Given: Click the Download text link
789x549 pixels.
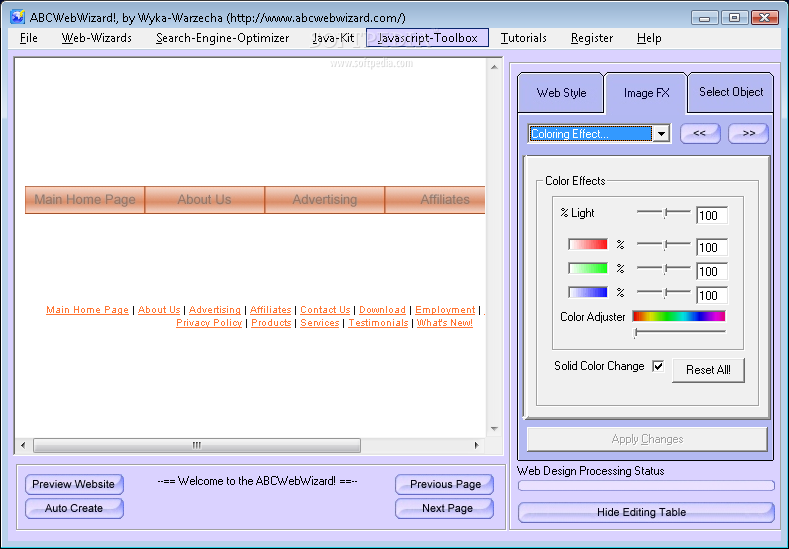Looking at the screenshot, I should point(382,309).
